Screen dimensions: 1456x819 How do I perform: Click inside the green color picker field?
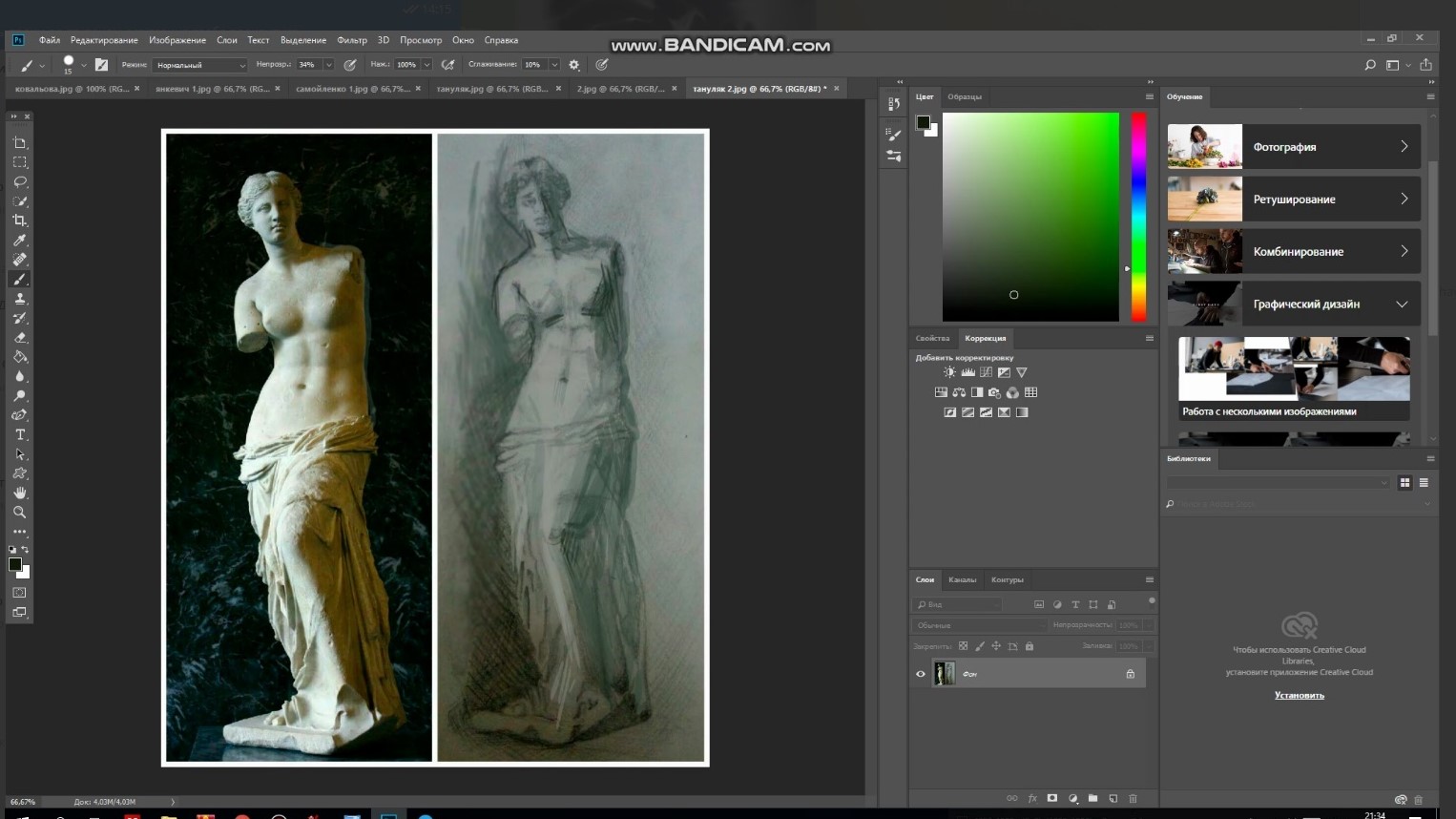pos(1030,217)
